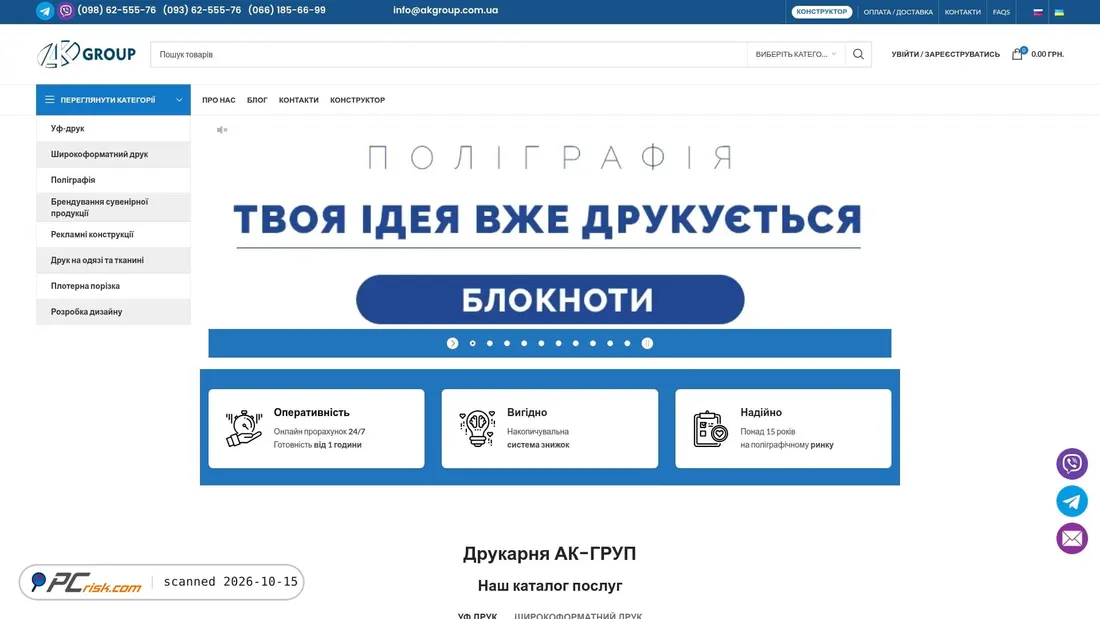Open Широкоформатний друк category in sidebar
The height and width of the screenshot is (619, 1100).
(x=113, y=154)
